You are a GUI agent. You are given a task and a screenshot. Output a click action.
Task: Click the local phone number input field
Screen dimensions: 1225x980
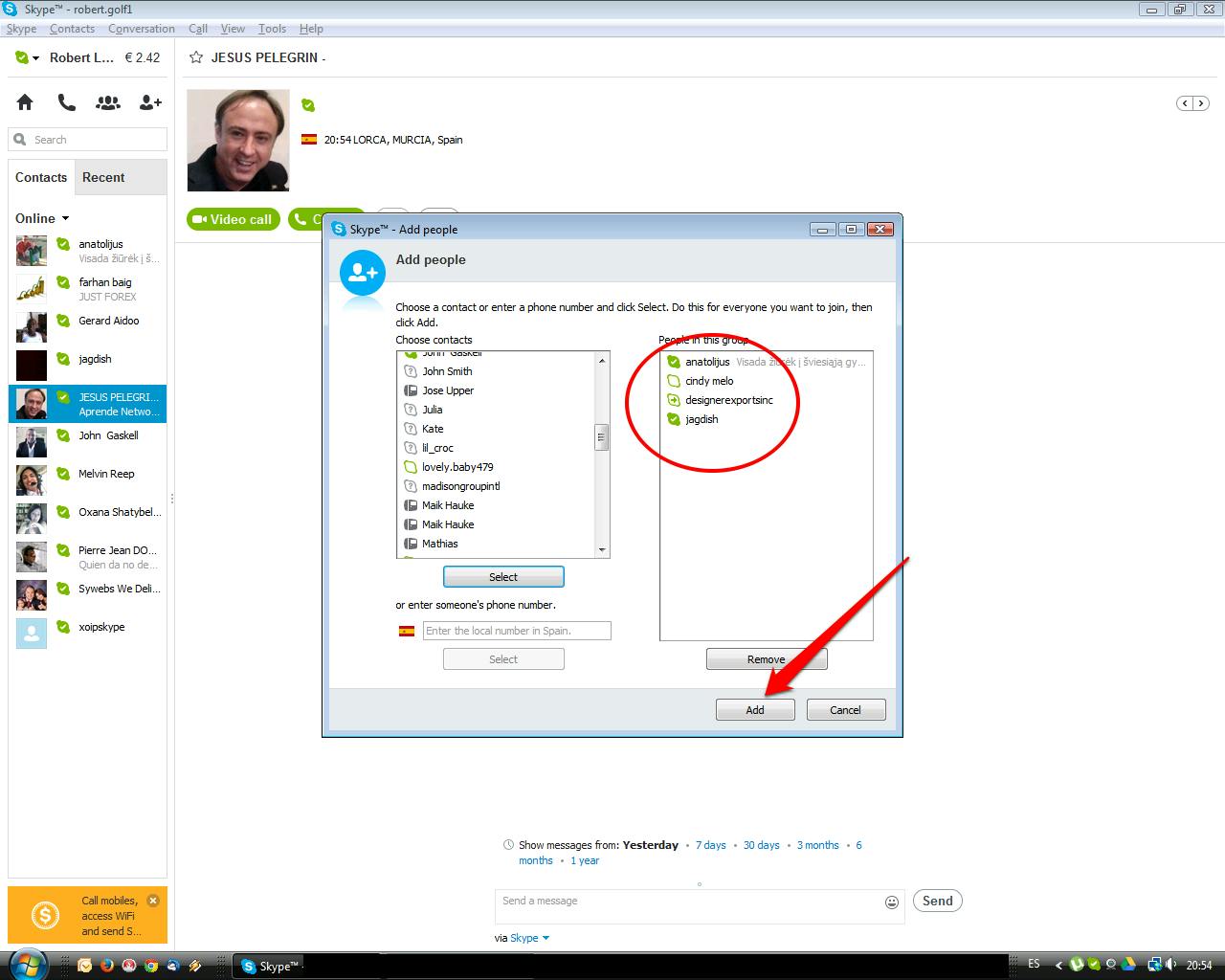tap(517, 631)
